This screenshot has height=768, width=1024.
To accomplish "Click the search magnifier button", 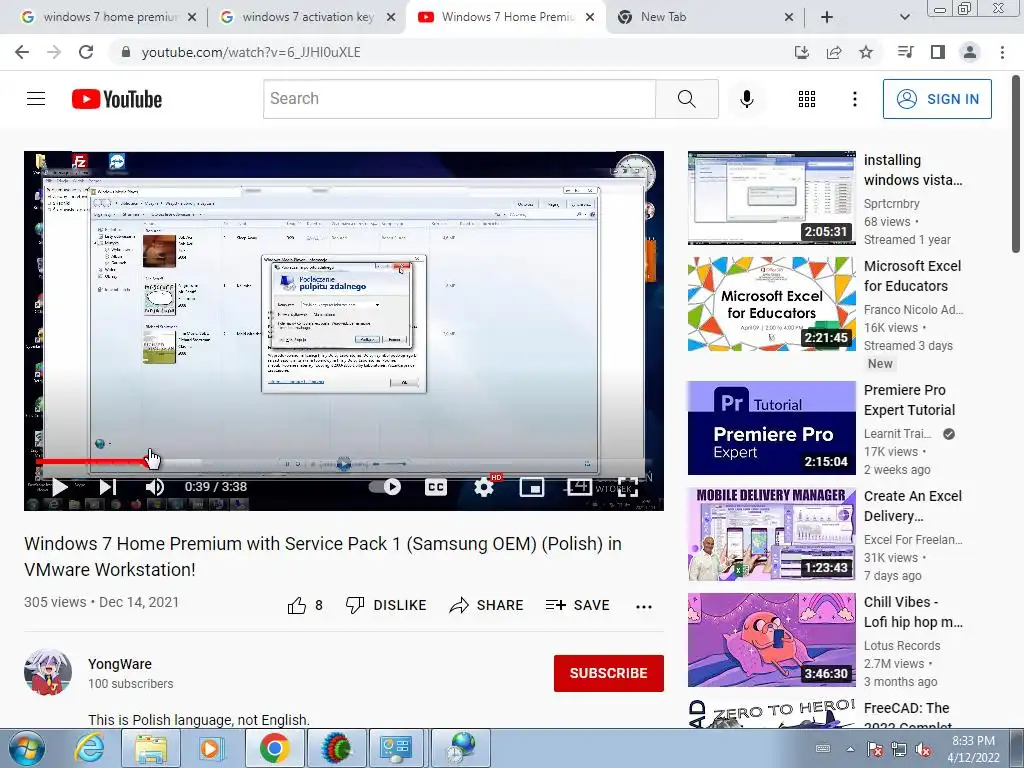I will coord(686,99).
